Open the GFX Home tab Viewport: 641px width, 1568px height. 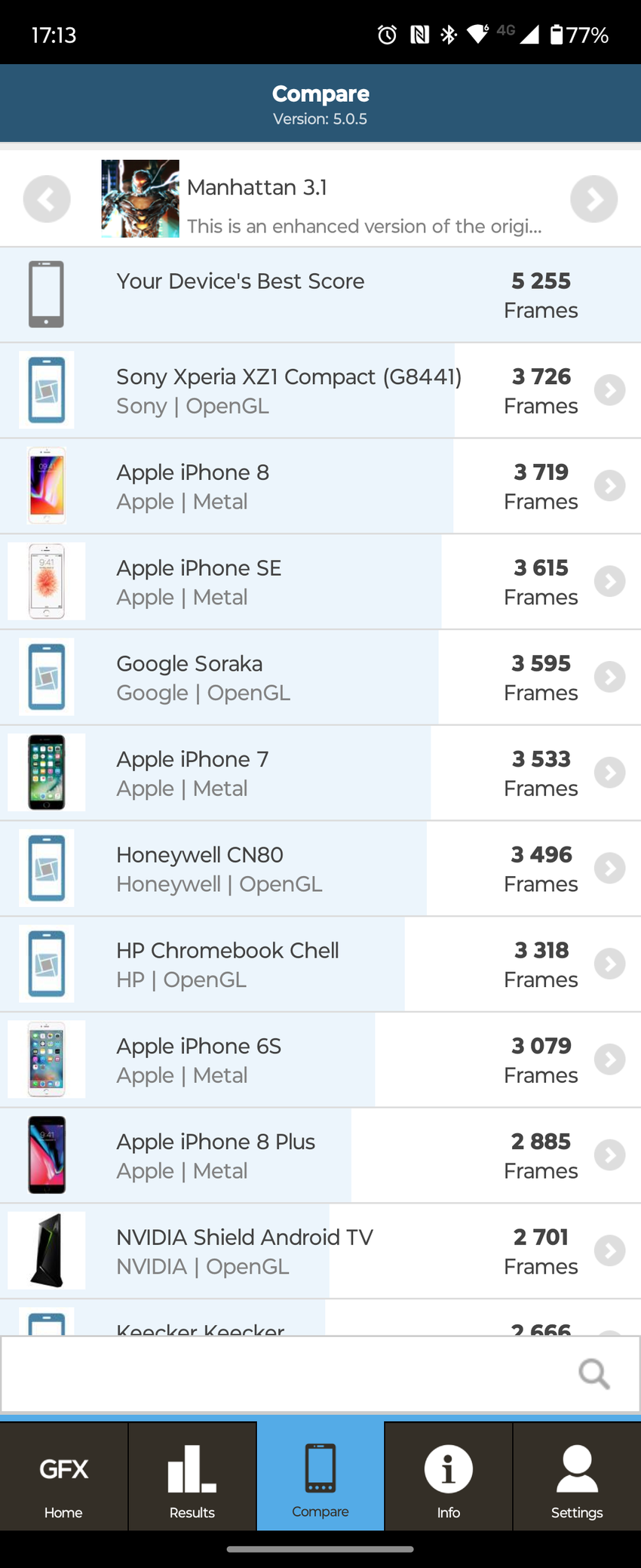click(x=64, y=1477)
